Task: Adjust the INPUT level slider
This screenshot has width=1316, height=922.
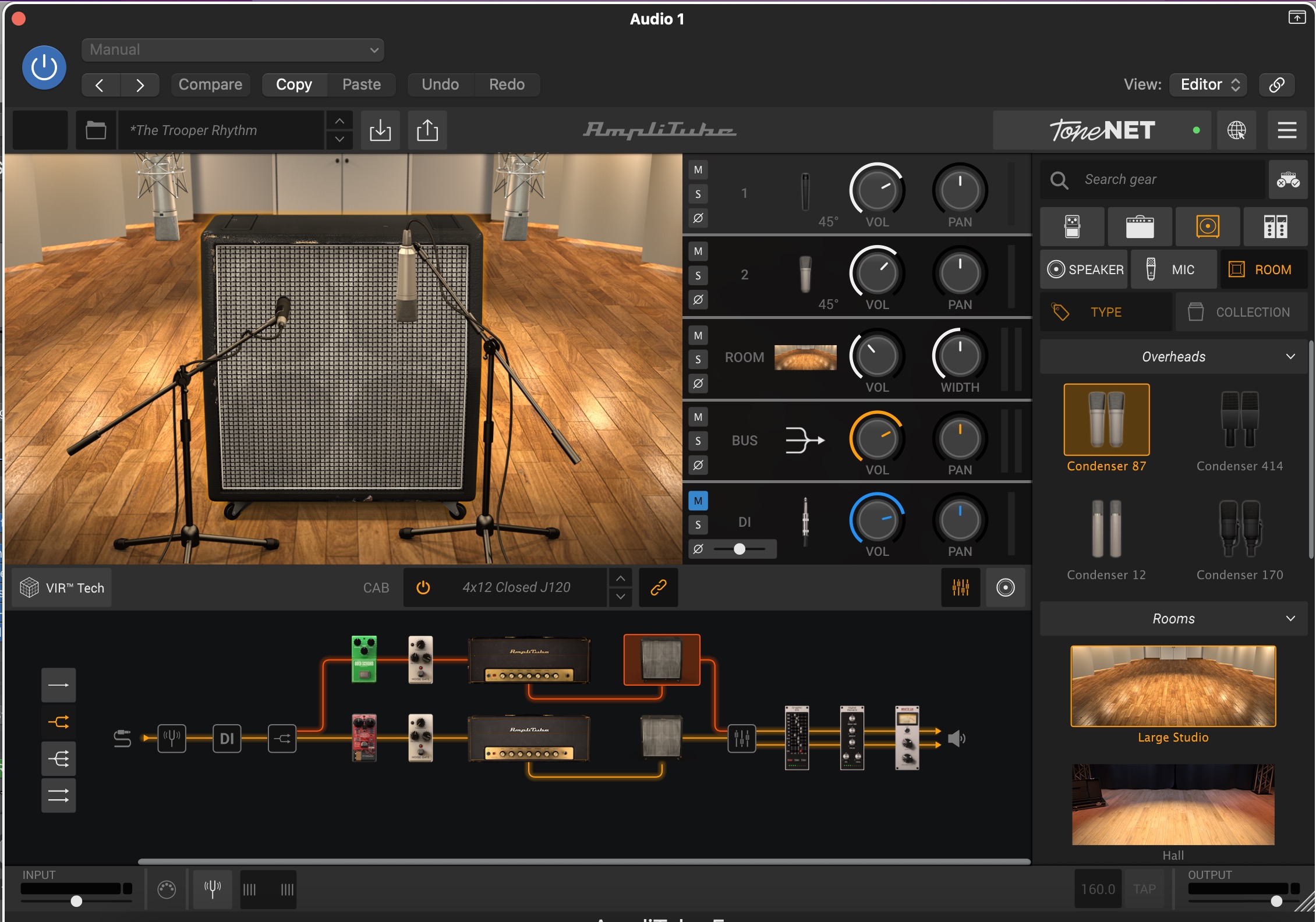Action: pyautogui.click(x=76, y=902)
